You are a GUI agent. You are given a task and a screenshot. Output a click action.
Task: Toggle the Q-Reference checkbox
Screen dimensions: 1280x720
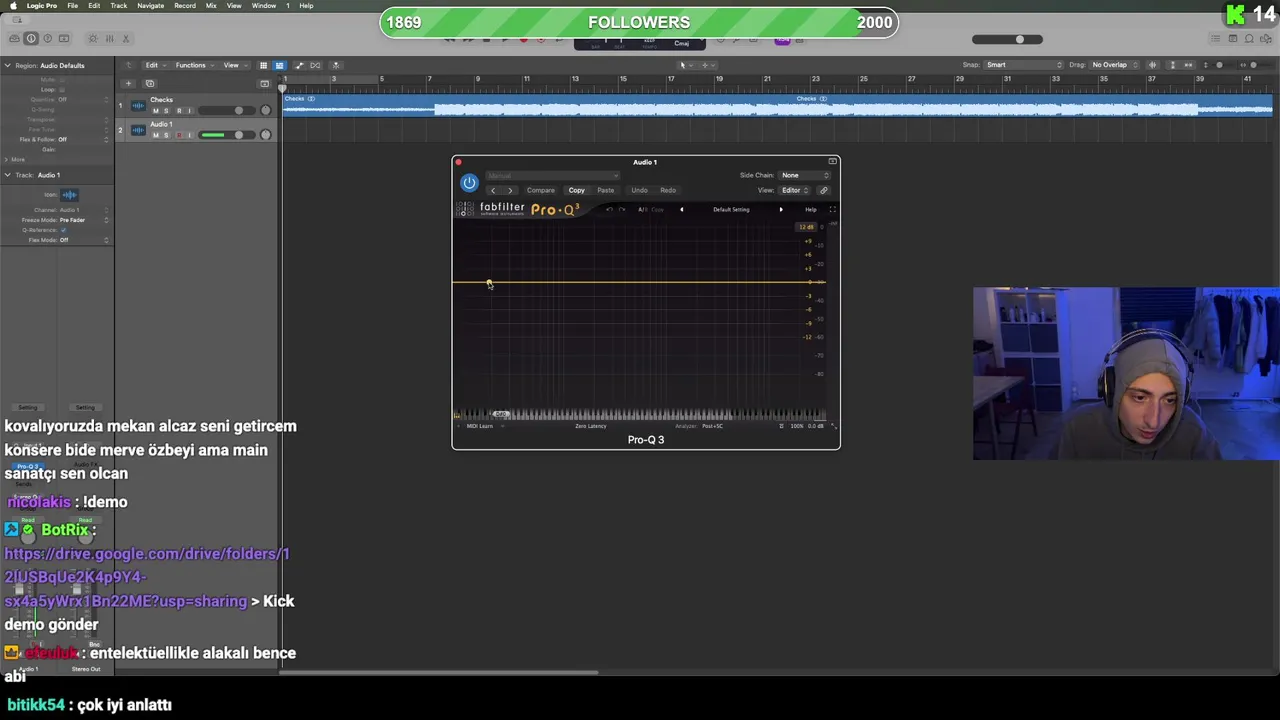(63, 230)
